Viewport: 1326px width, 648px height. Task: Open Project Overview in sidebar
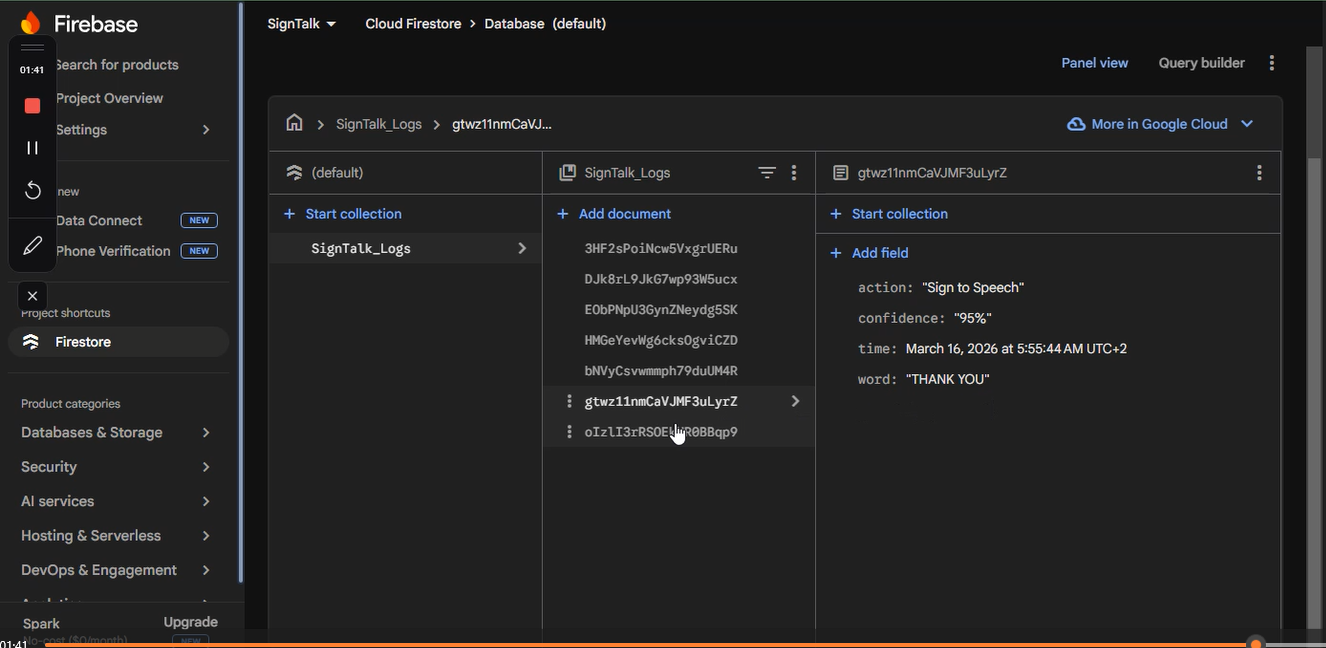pyautogui.click(x=109, y=98)
